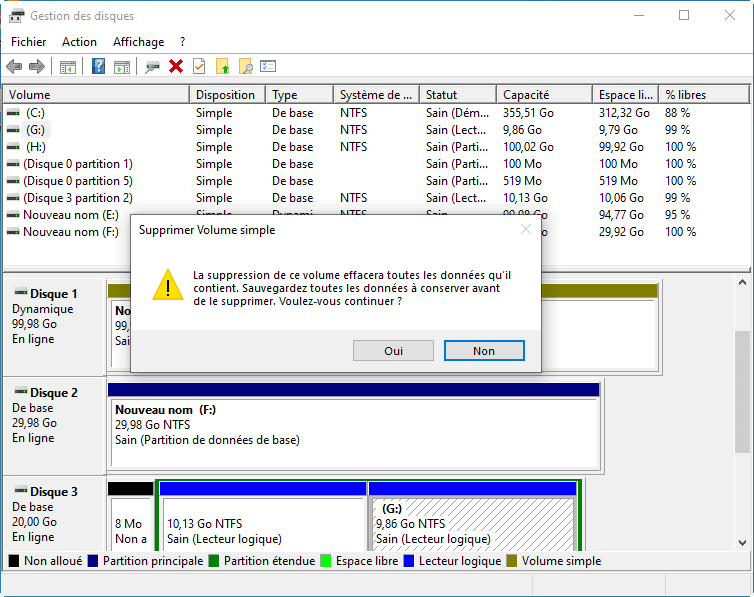The height and width of the screenshot is (597, 754).
Task: Click the disk pane scroll up arrow
Action: 742,283
